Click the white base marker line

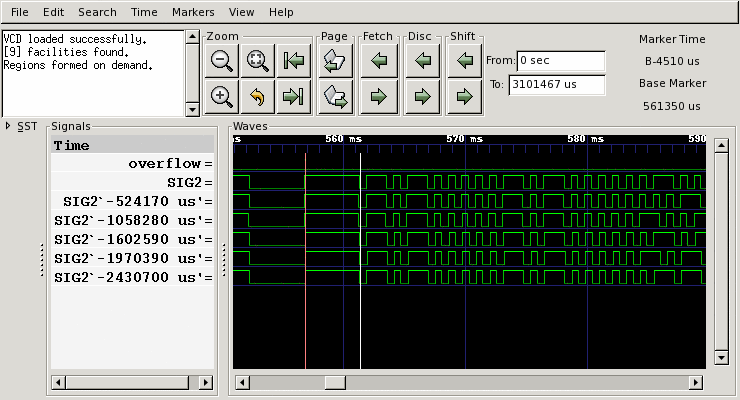tap(361, 259)
